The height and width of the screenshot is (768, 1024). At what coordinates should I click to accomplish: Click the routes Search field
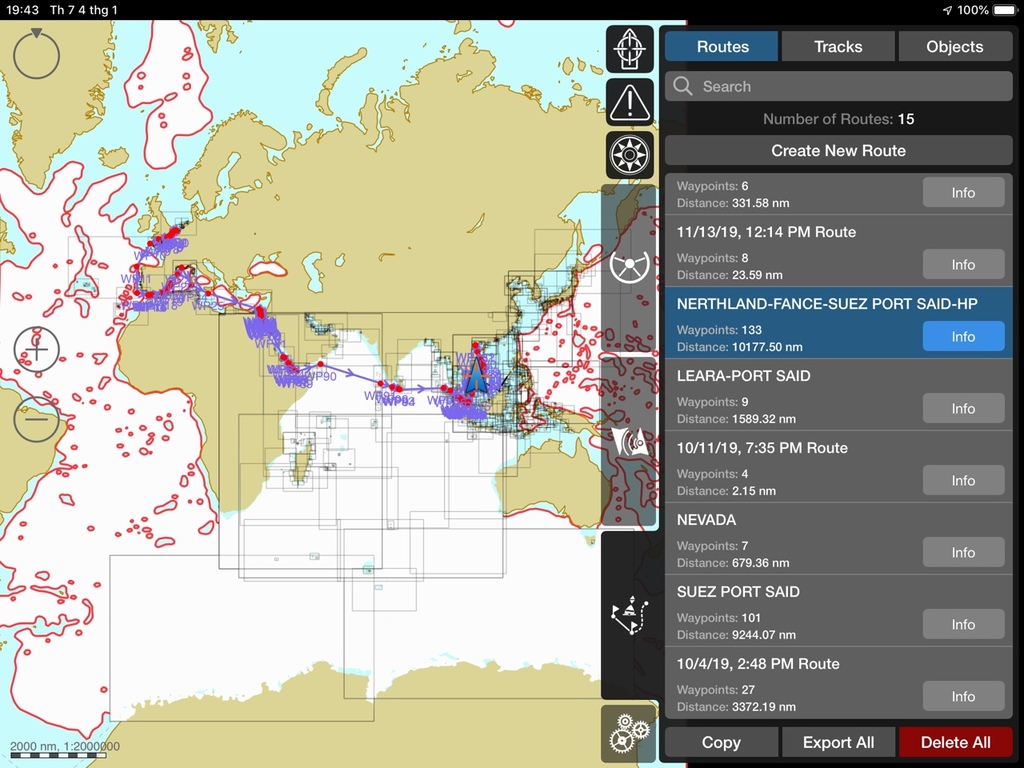point(838,87)
